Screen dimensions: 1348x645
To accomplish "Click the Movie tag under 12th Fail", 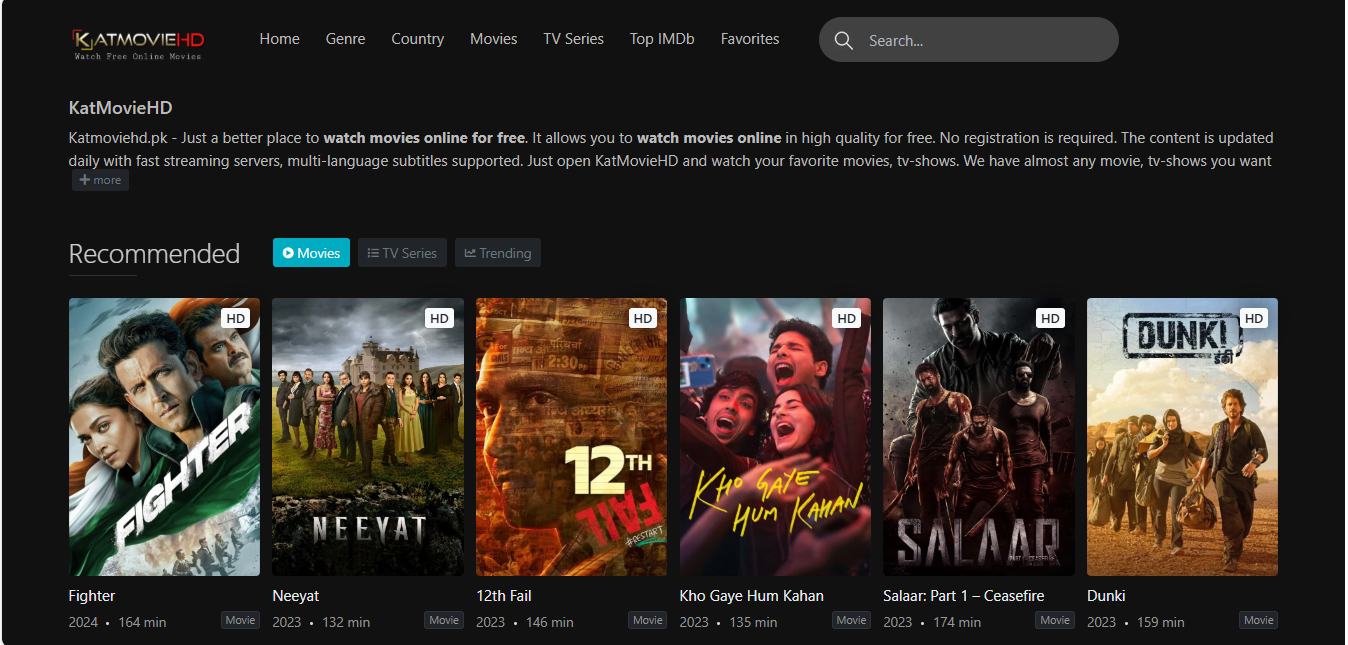I will coord(647,620).
